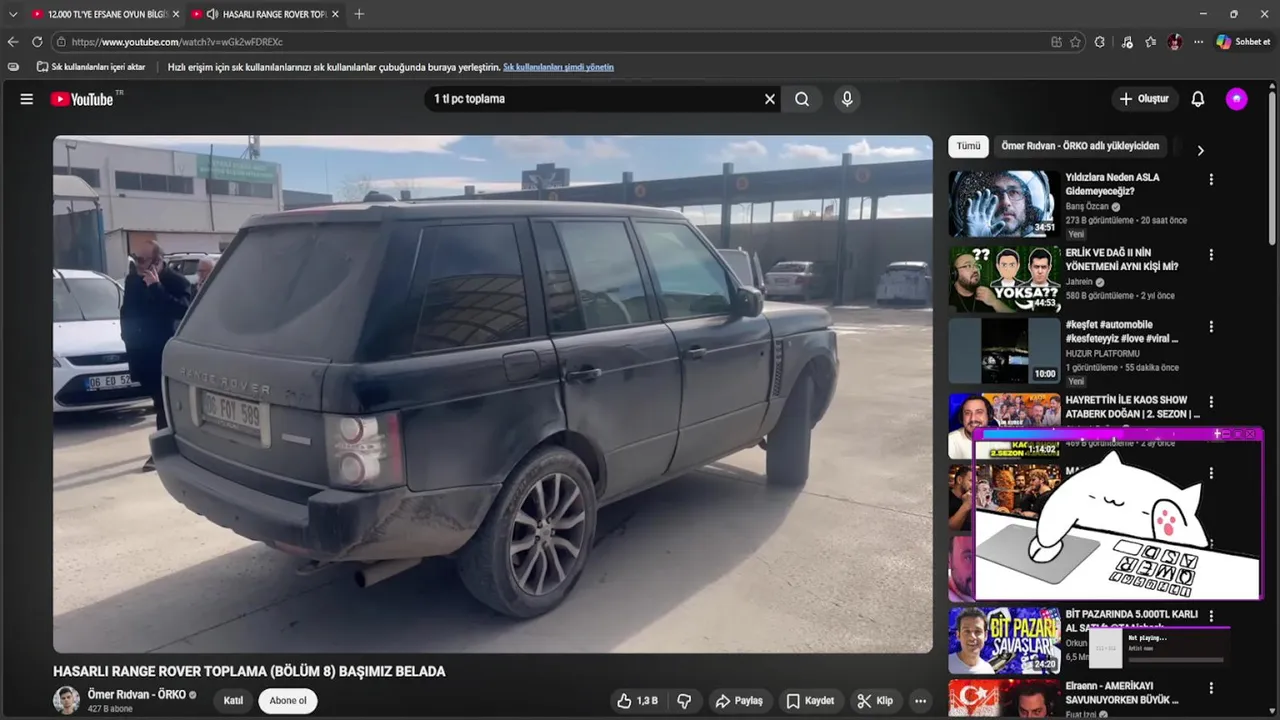1280x720 pixels.
Task: Open options for 'Yıldızlara Neden ASLA Gidemeyeceğiz?' video
Action: (x=1211, y=180)
